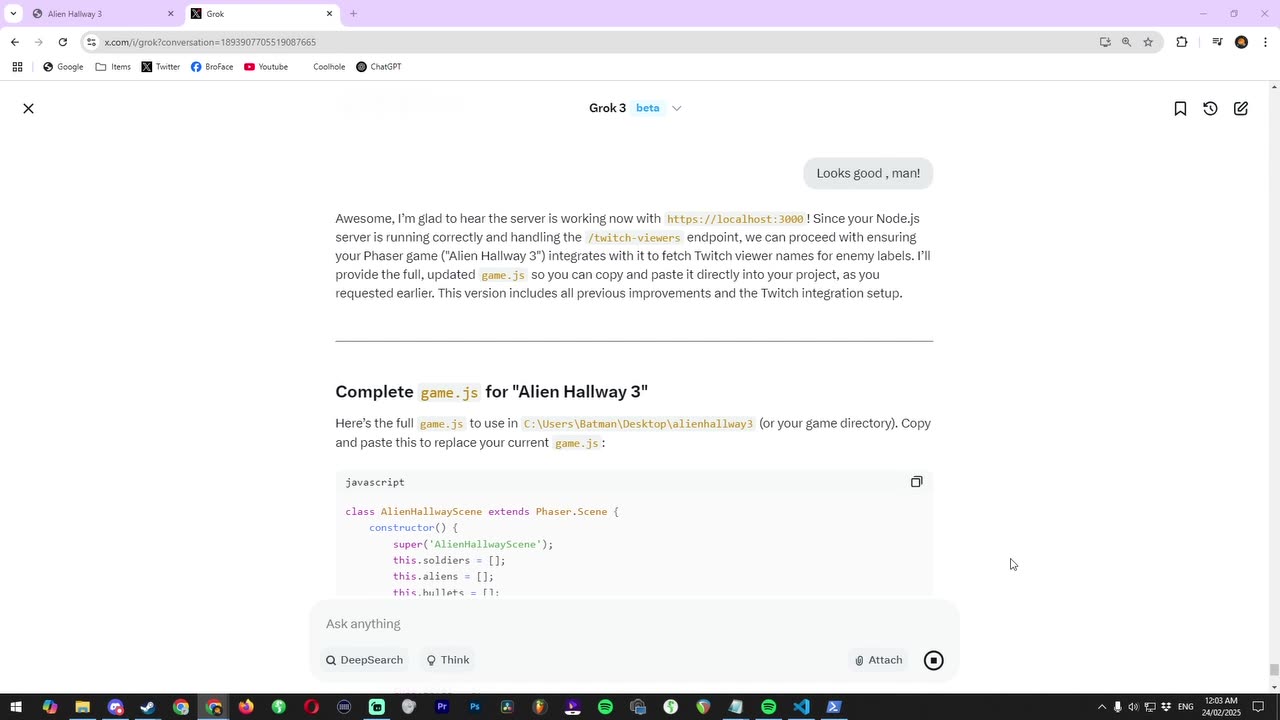Image resolution: width=1280 pixels, height=720 pixels.
Task: Open a new browser tab
Action: [353, 14]
